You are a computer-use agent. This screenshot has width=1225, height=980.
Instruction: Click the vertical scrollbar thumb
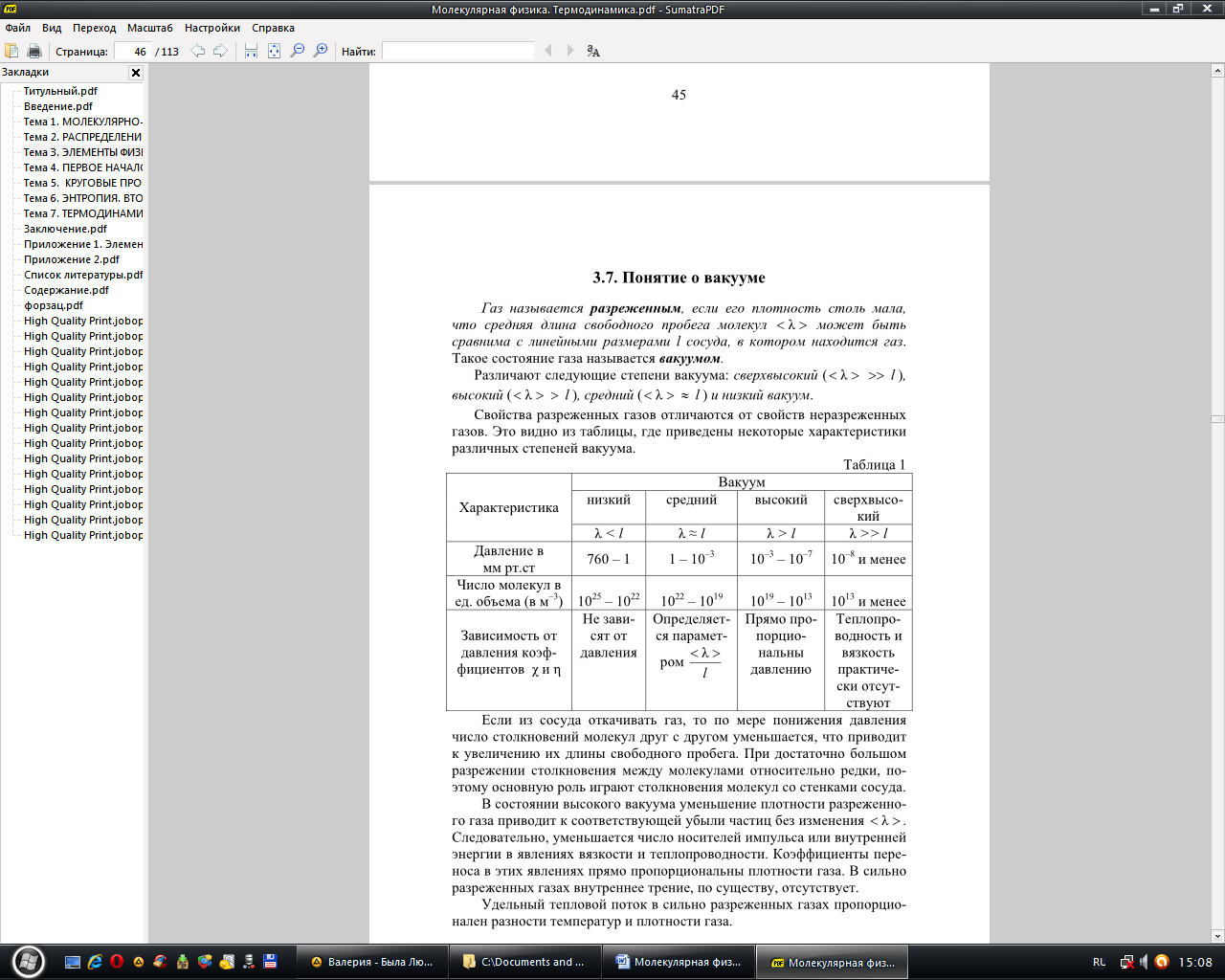coord(1217,419)
